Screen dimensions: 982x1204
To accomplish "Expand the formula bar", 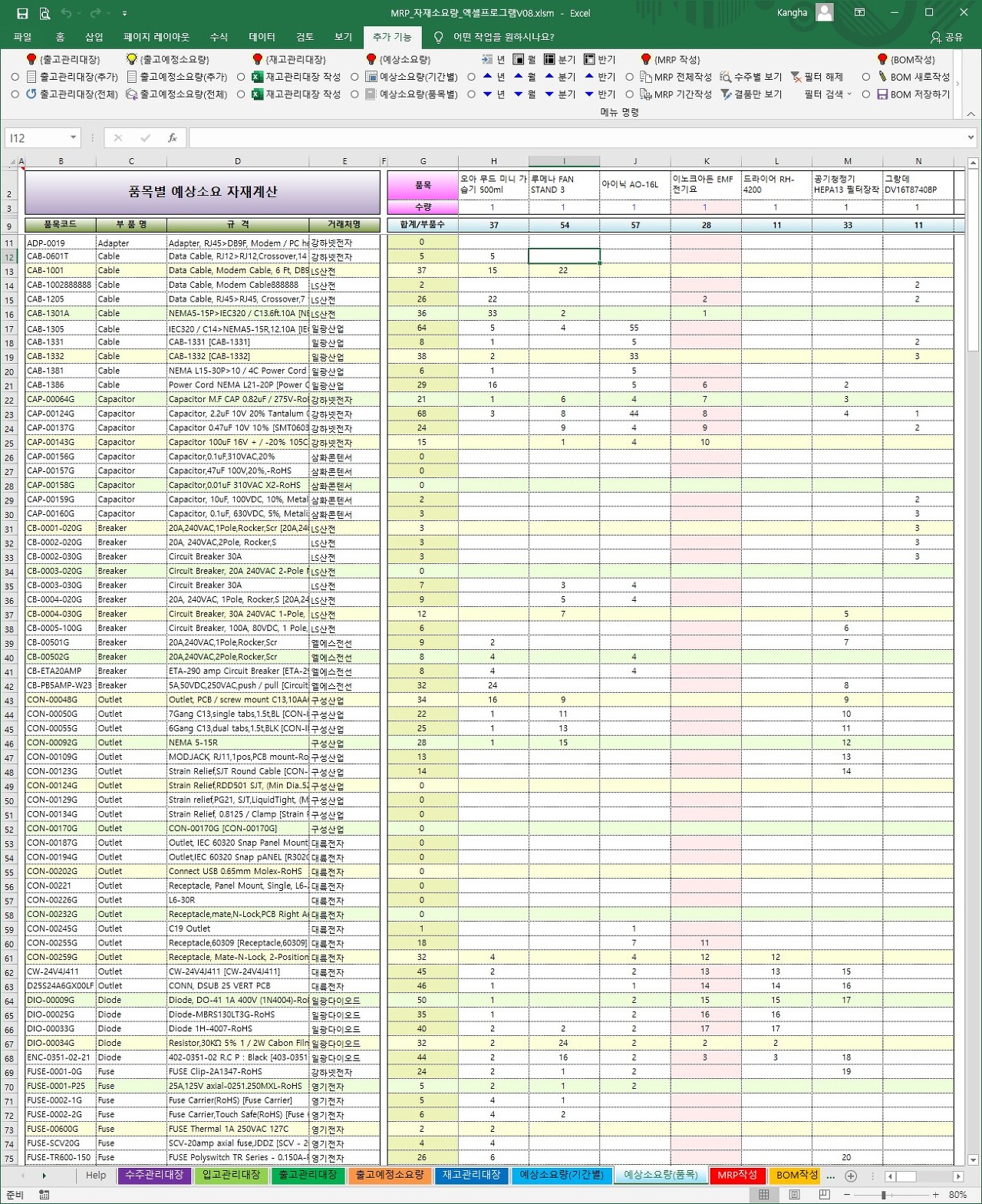I will pos(970,137).
